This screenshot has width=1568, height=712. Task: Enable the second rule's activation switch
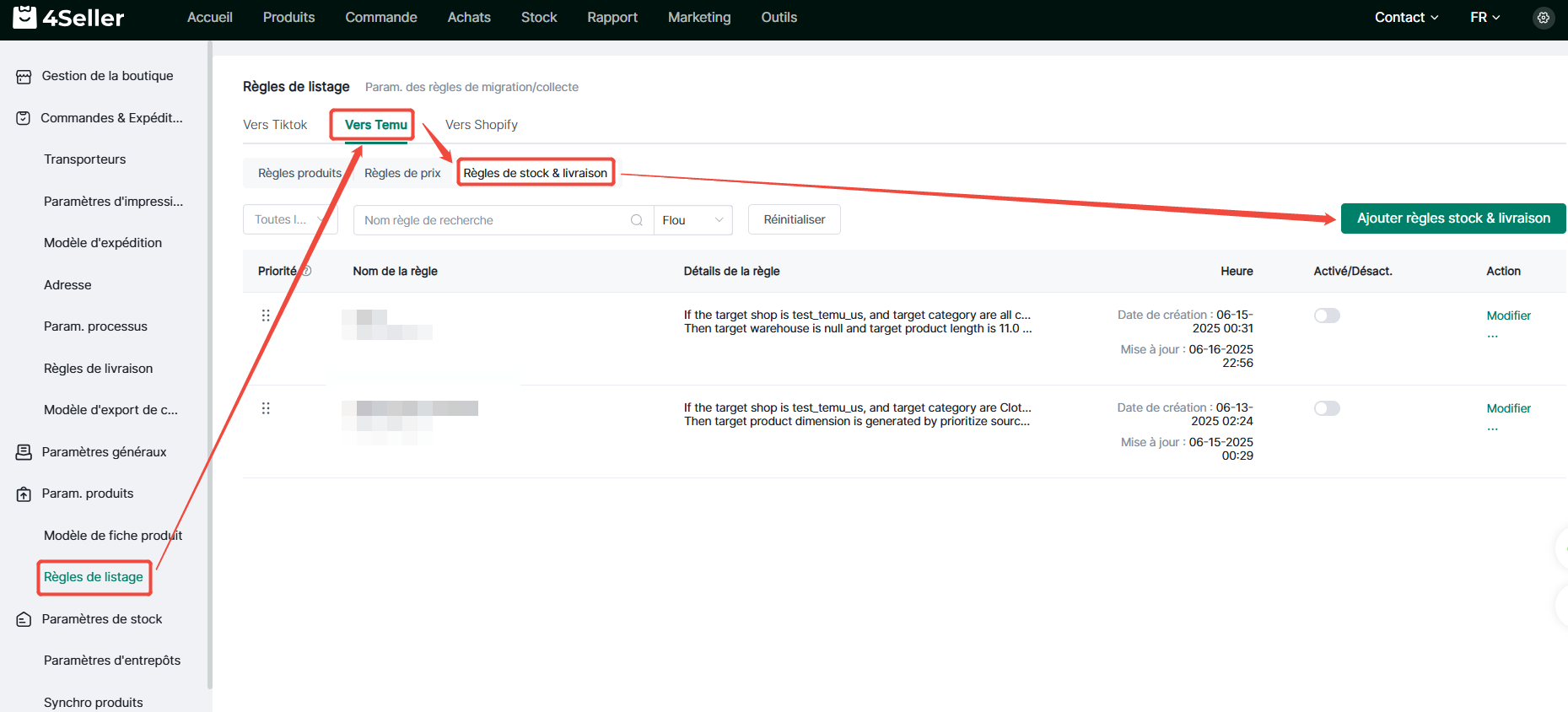pyautogui.click(x=1327, y=408)
